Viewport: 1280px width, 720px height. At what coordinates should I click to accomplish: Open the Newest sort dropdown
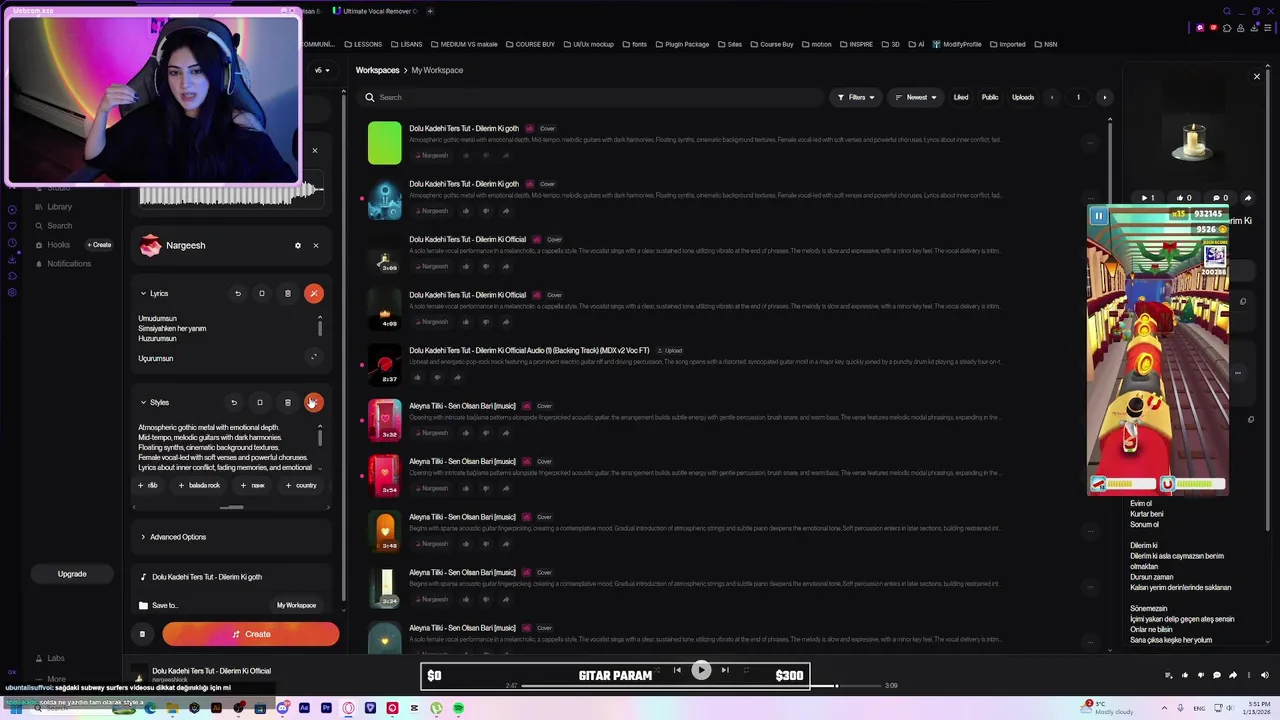point(915,97)
